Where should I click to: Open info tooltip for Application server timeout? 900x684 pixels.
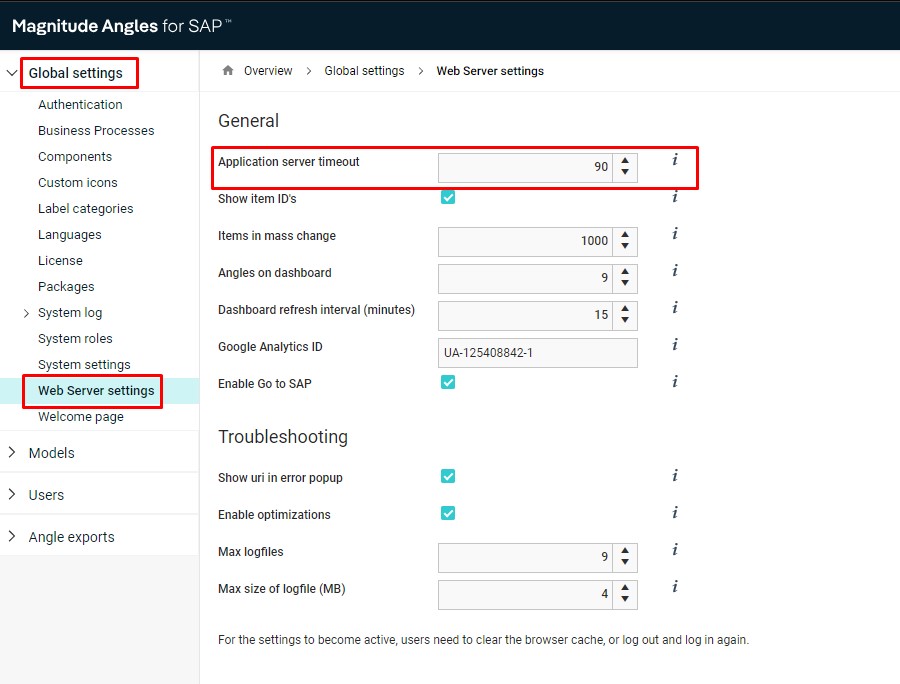[674, 161]
